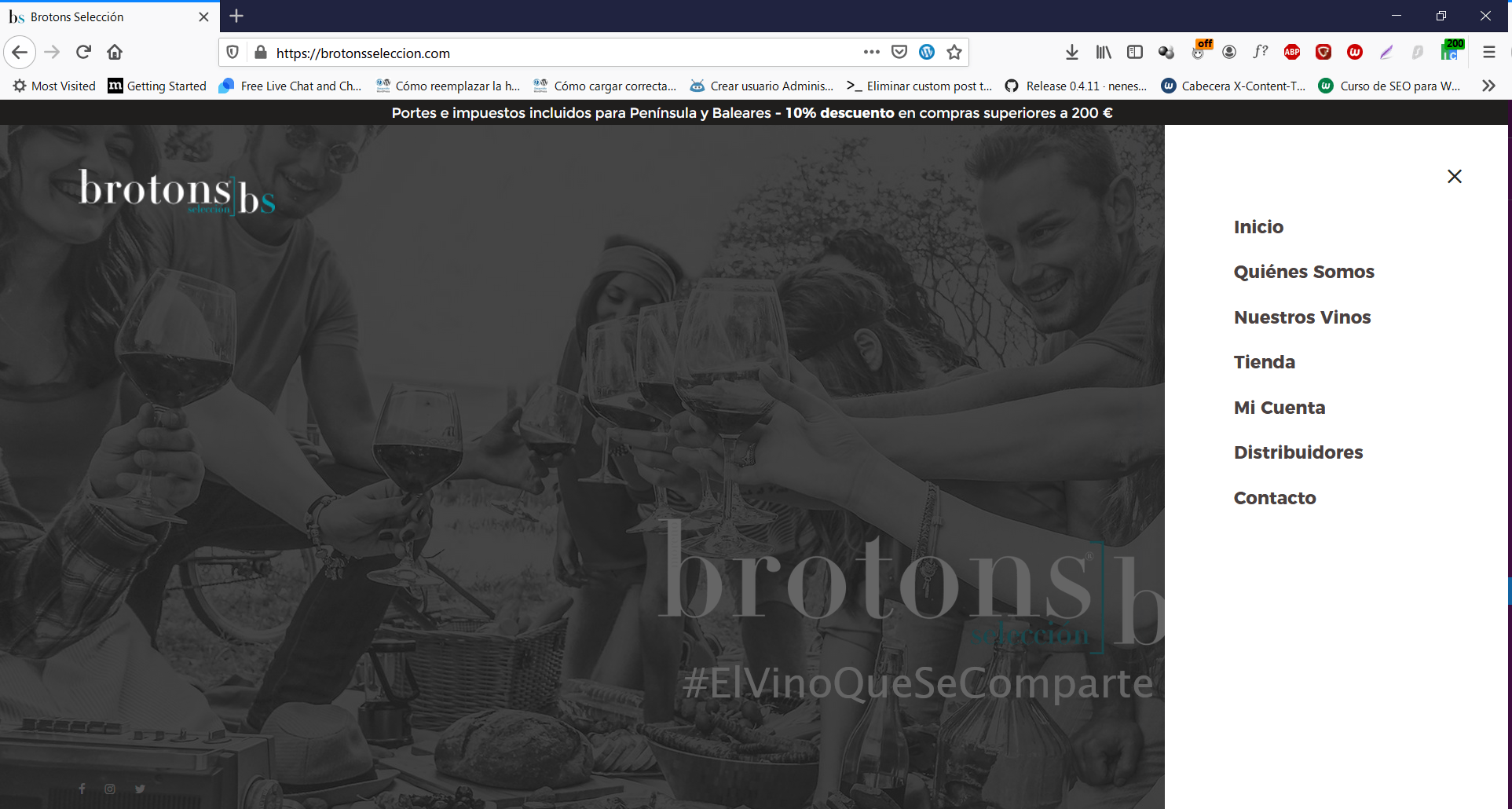Click the brotons bs logo top left

(x=177, y=192)
